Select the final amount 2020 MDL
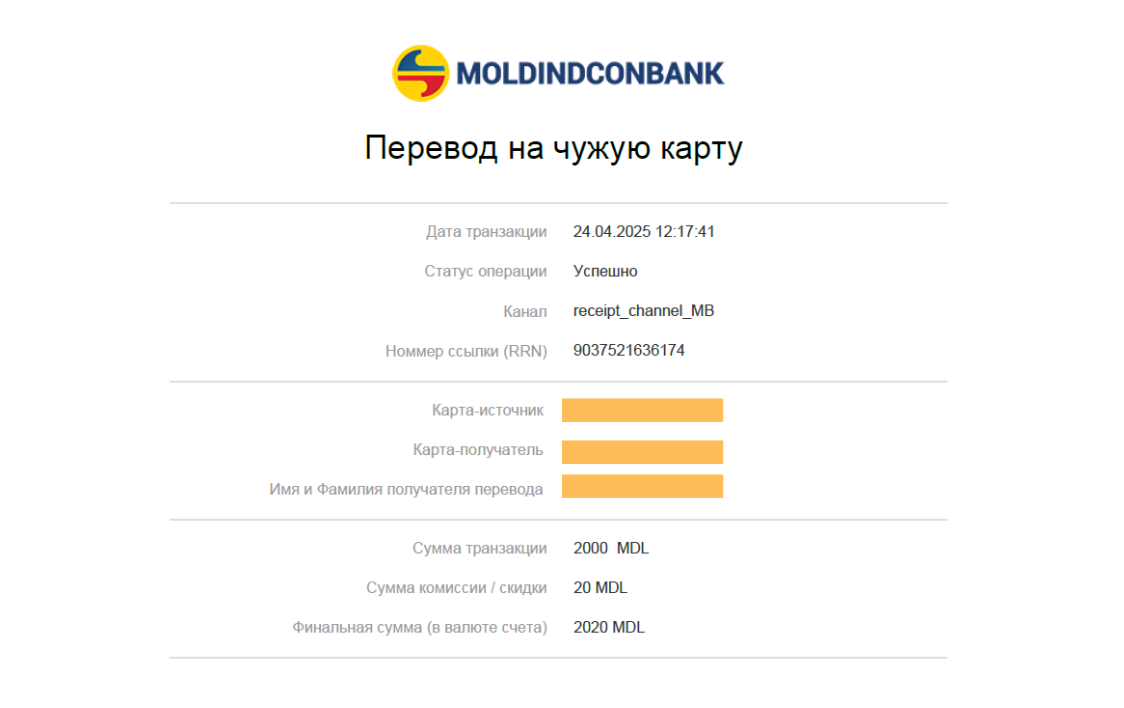1124x708 pixels. (609, 627)
